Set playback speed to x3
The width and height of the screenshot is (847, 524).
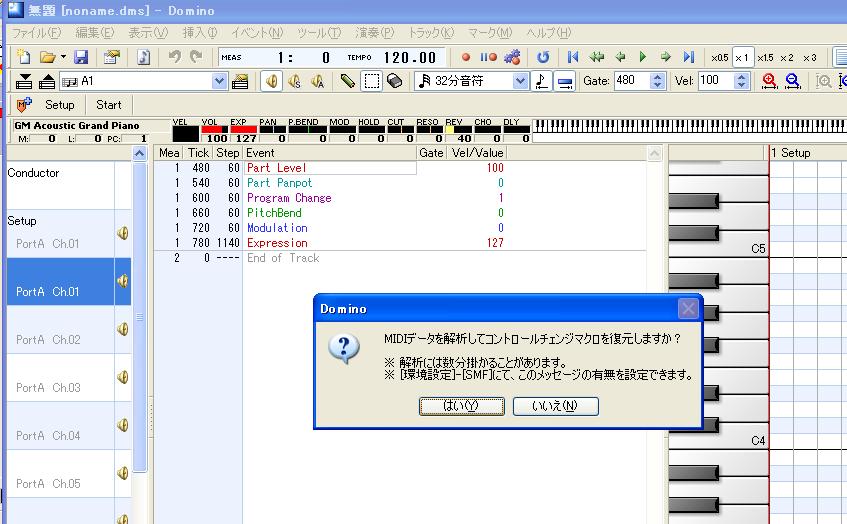tap(809, 57)
